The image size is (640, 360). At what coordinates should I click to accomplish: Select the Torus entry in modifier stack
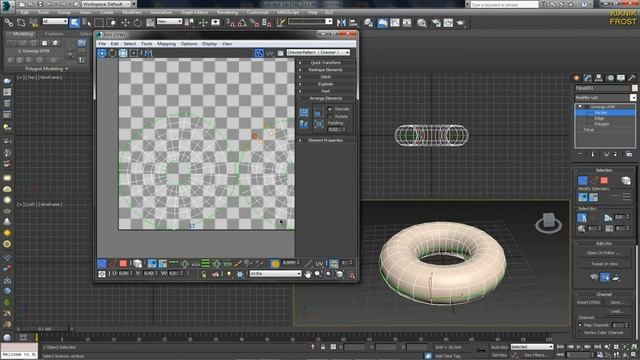588,130
